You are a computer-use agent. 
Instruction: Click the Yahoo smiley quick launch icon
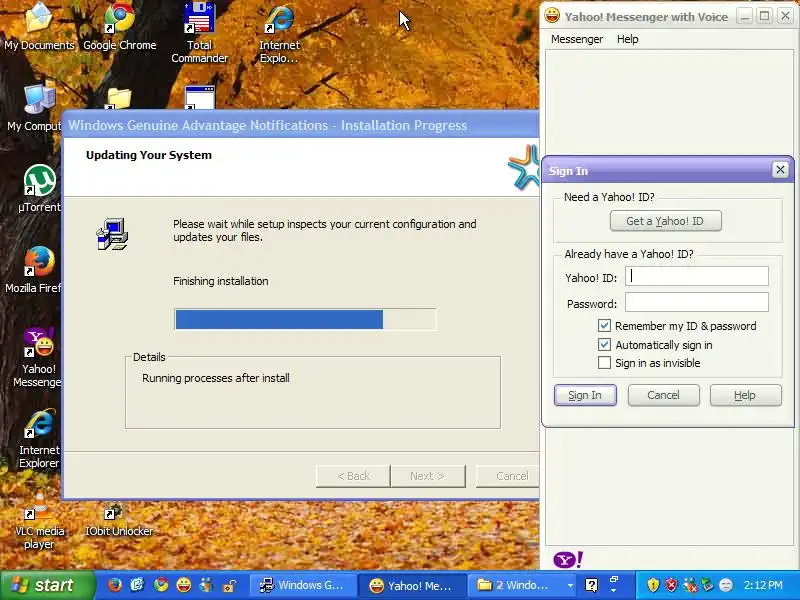(x=184, y=585)
